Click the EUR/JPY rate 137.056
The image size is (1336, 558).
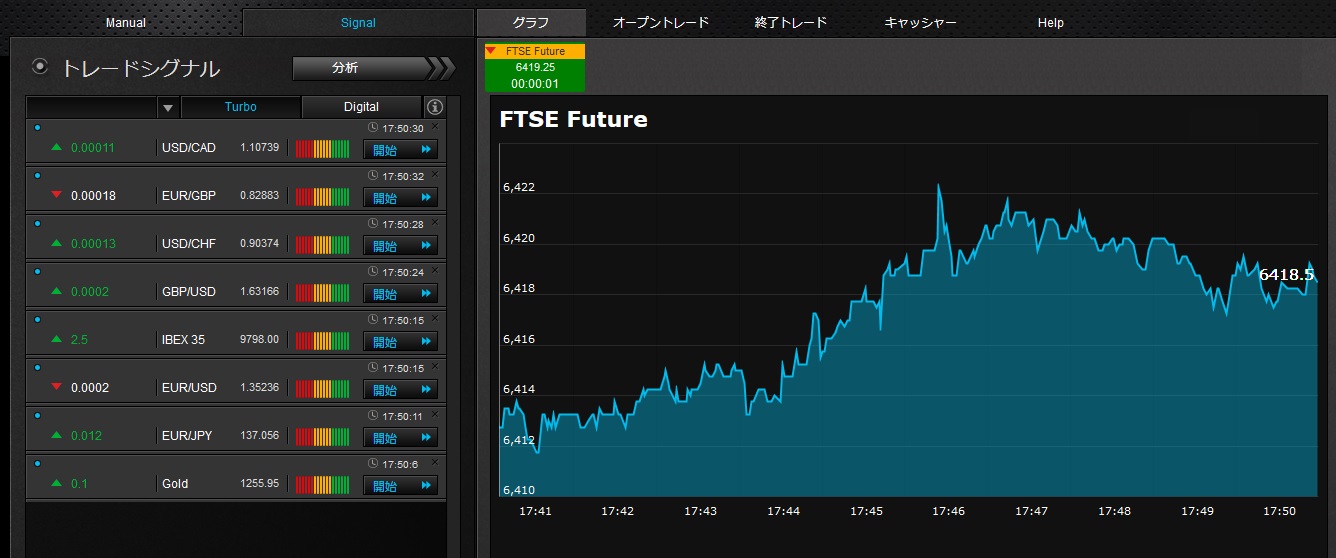click(260, 436)
